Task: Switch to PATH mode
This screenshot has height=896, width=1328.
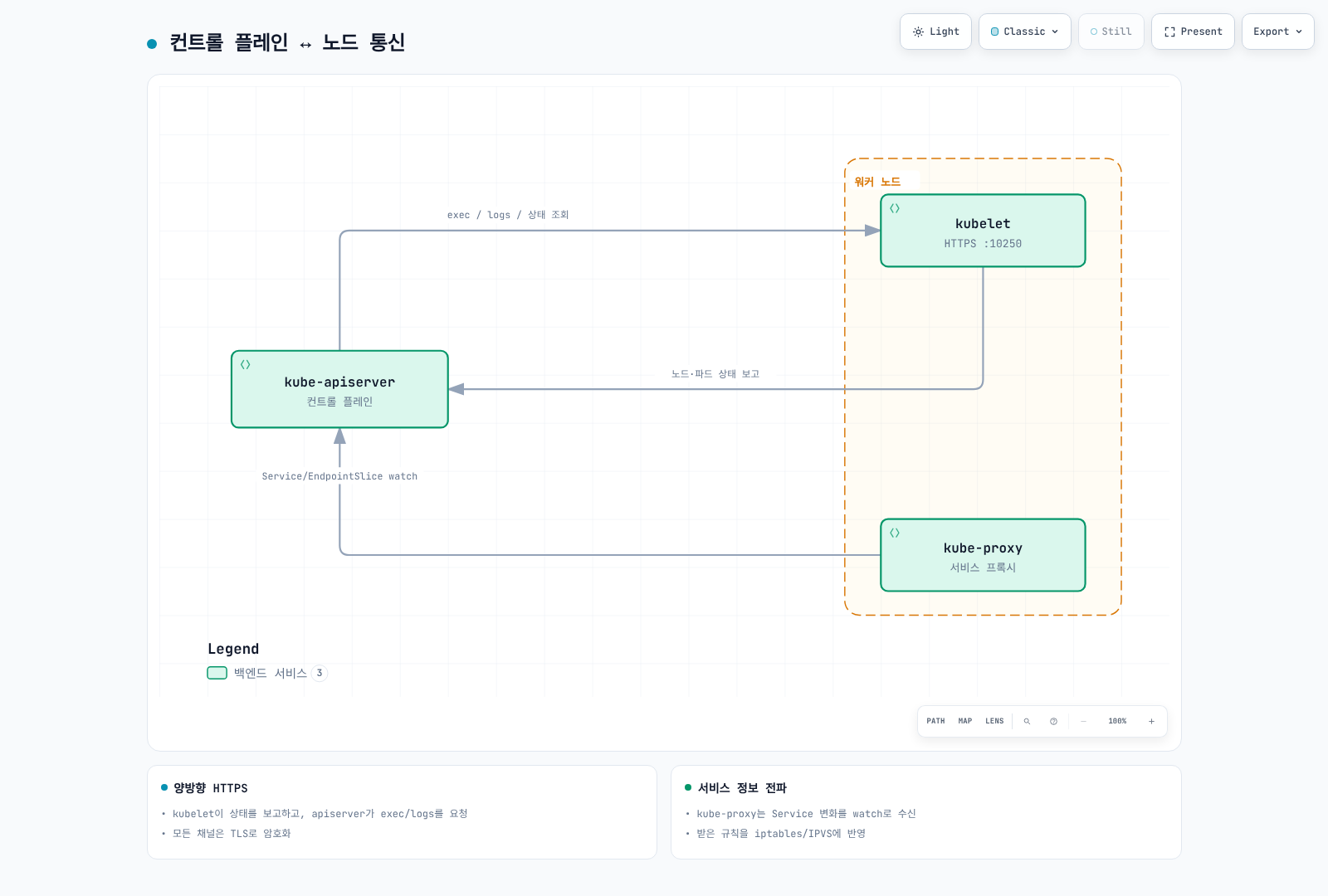Action: coord(935,721)
